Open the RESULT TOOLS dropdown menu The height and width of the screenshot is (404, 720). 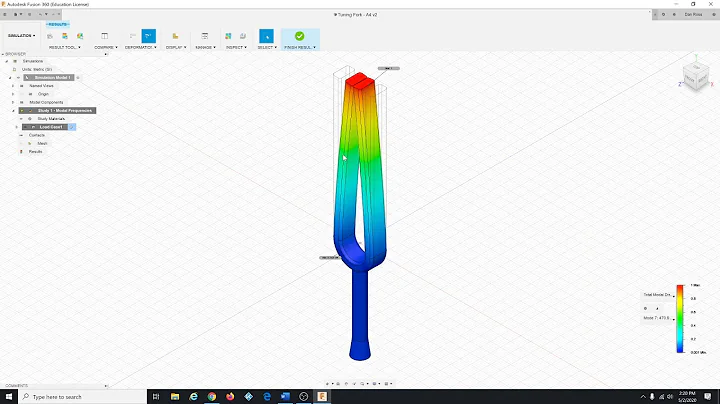point(65,47)
